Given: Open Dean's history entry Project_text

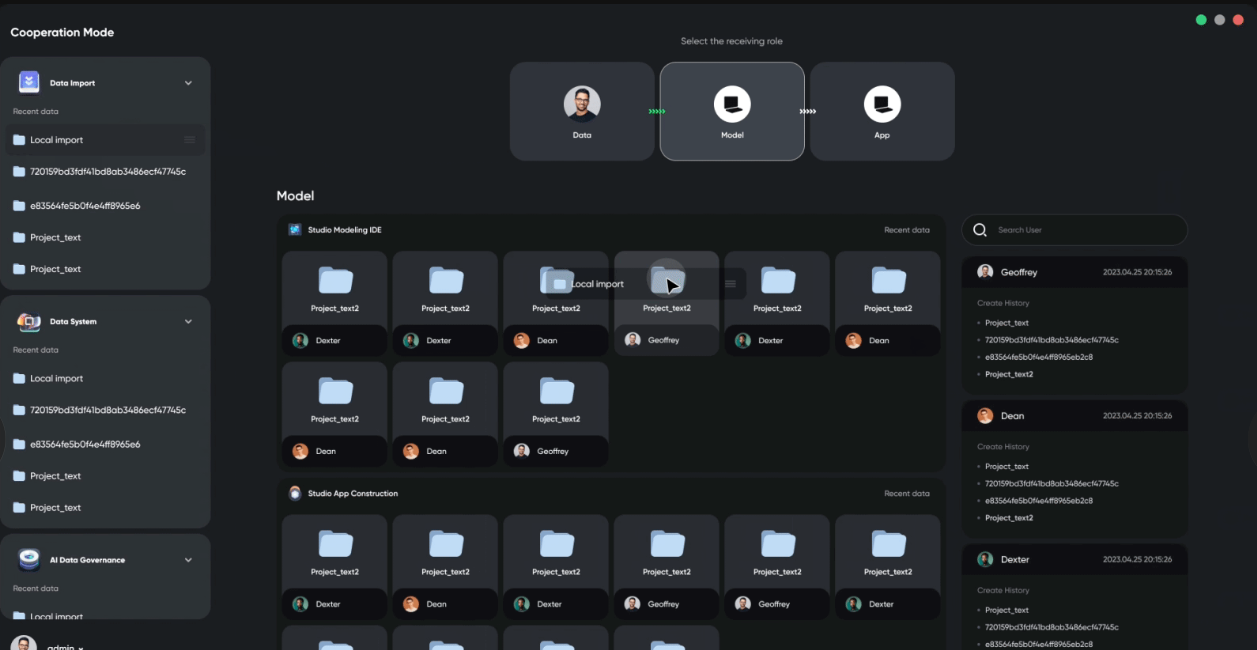Looking at the screenshot, I should coord(1006,466).
